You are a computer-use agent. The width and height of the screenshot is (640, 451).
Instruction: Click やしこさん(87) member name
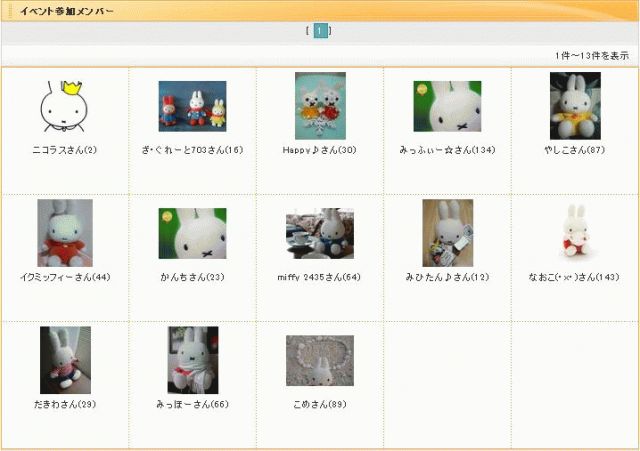click(x=575, y=150)
